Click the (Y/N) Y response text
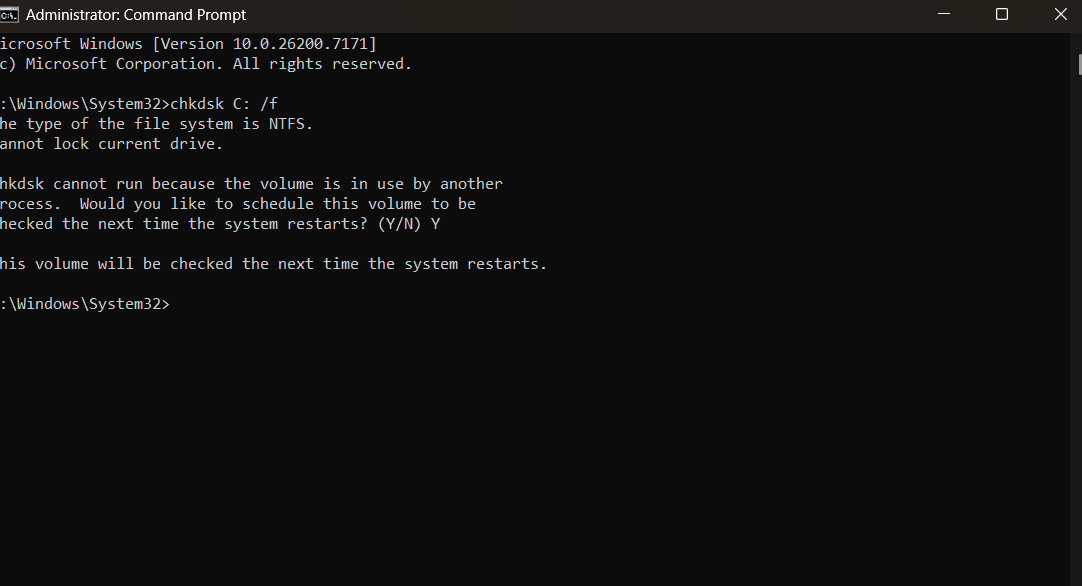The width and height of the screenshot is (1082, 586). pyautogui.click(x=409, y=224)
